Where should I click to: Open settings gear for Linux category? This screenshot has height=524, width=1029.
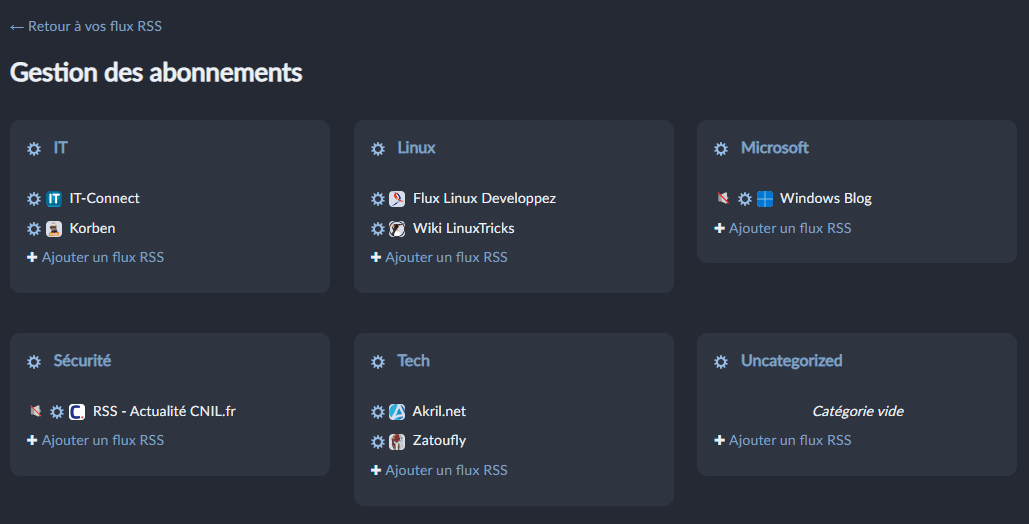click(x=378, y=149)
